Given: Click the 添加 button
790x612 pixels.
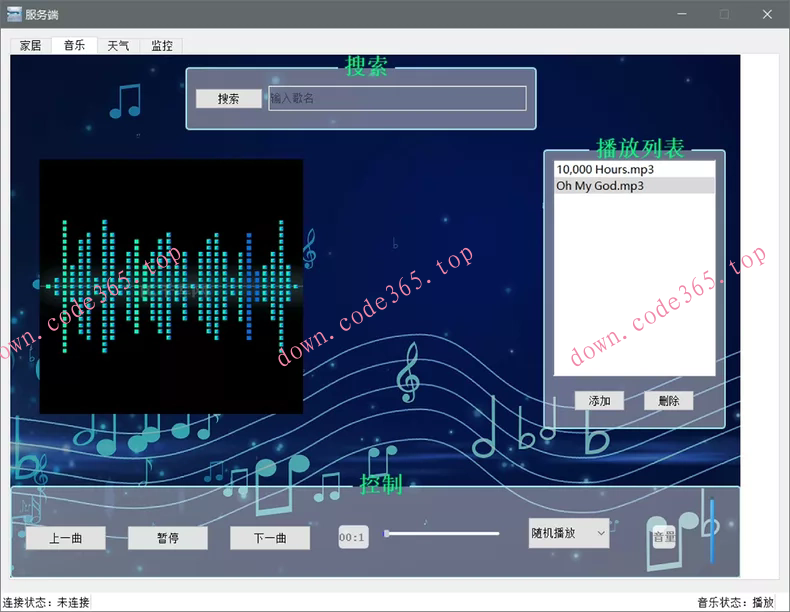Looking at the screenshot, I should click(x=600, y=401).
